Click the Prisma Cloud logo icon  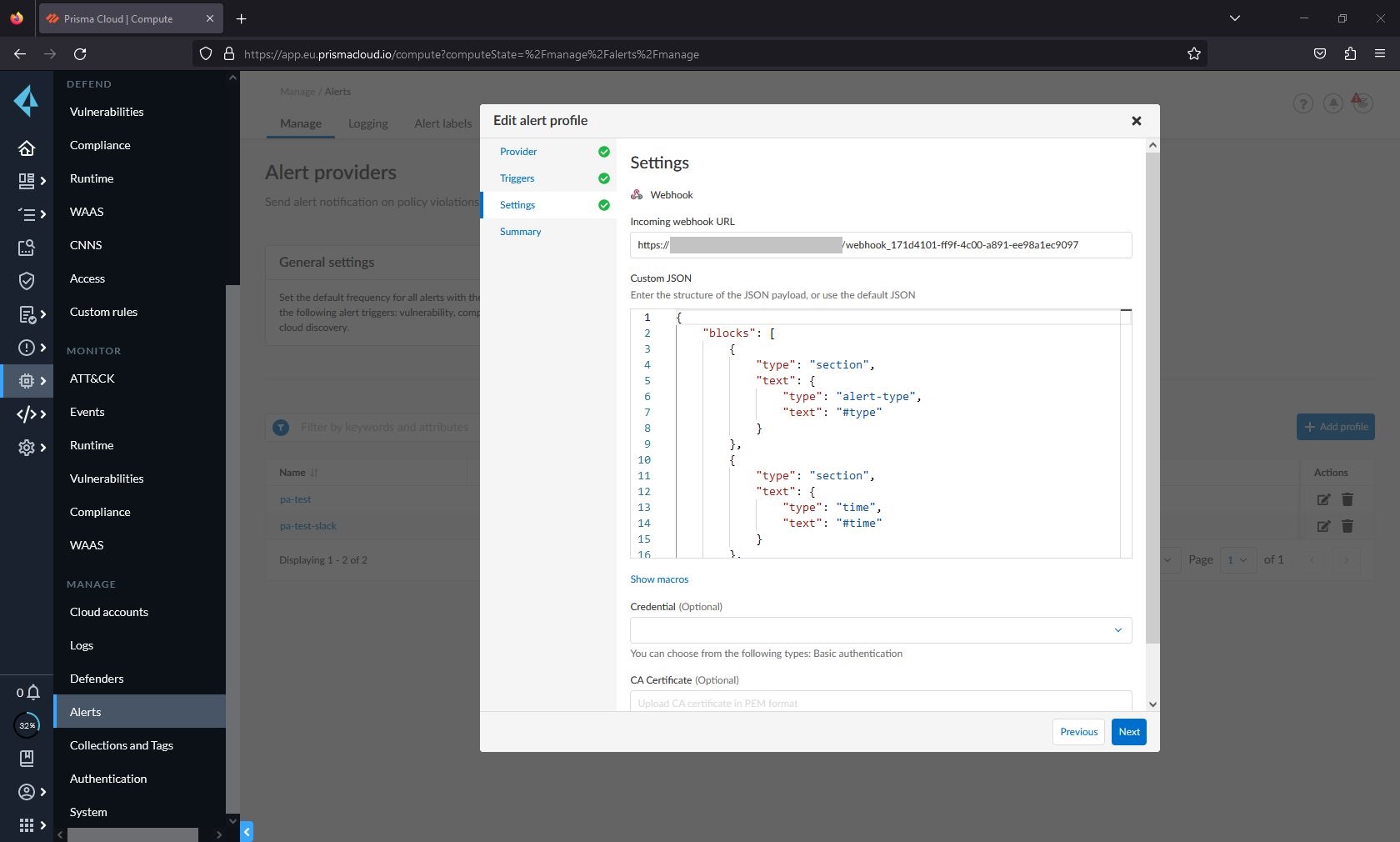(x=26, y=102)
